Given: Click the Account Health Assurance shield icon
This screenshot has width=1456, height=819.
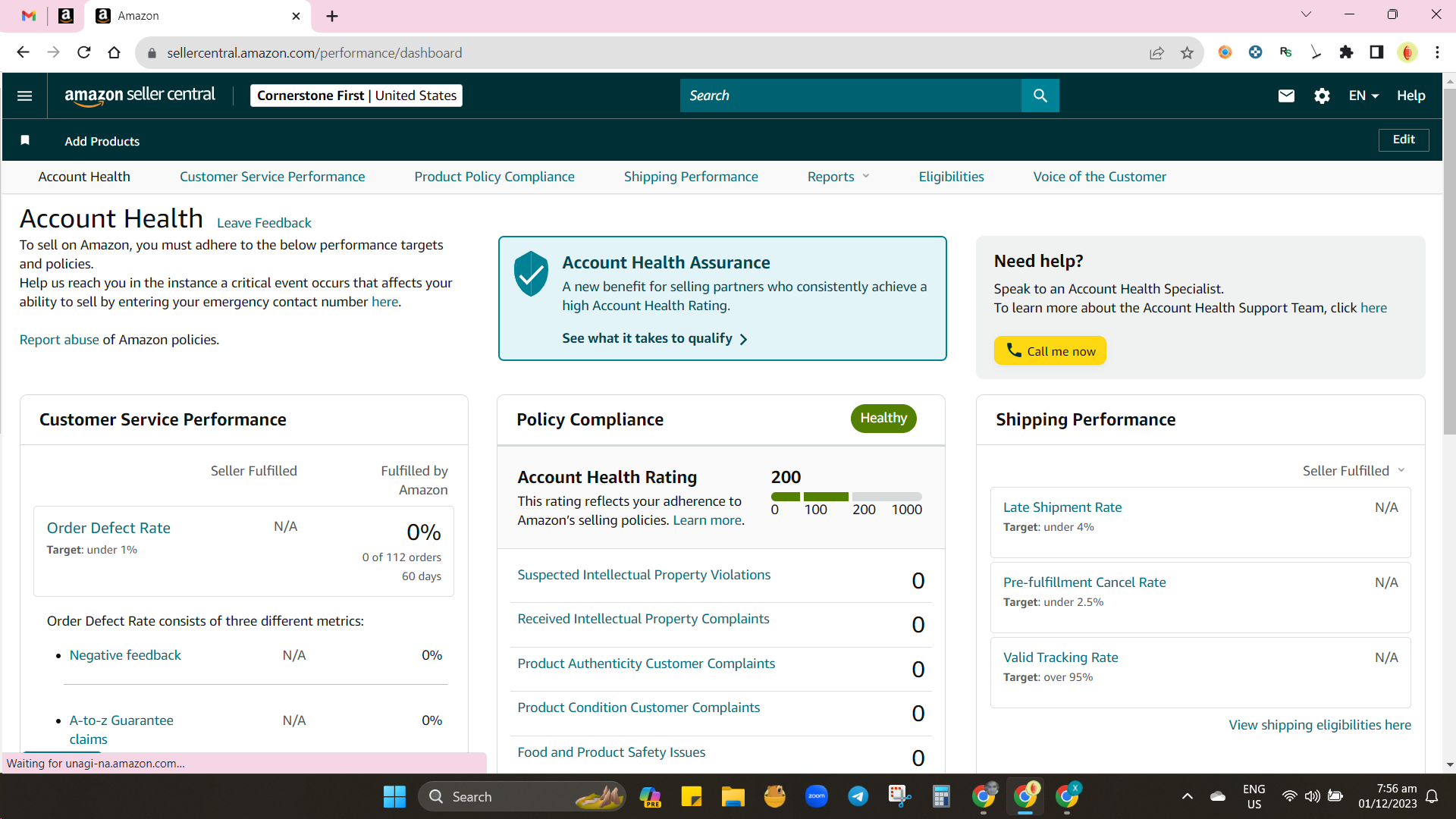Looking at the screenshot, I should pyautogui.click(x=531, y=273).
